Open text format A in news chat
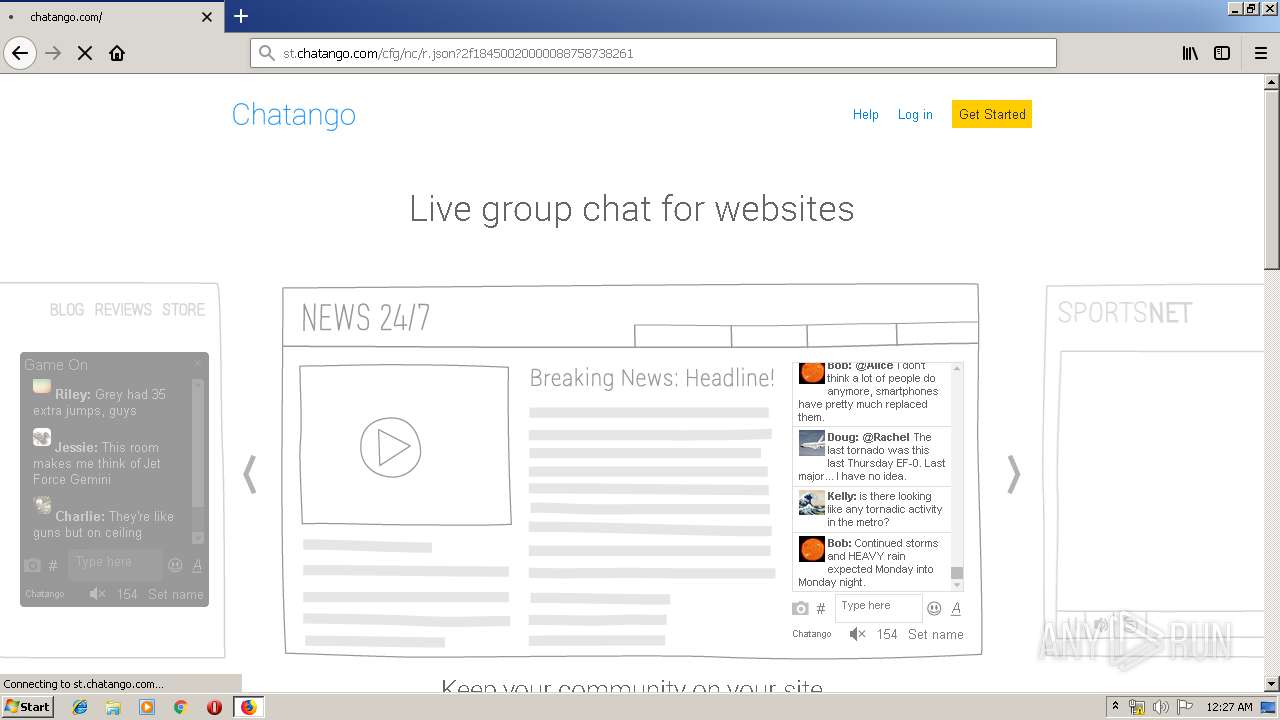The image size is (1280, 720). (x=956, y=608)
